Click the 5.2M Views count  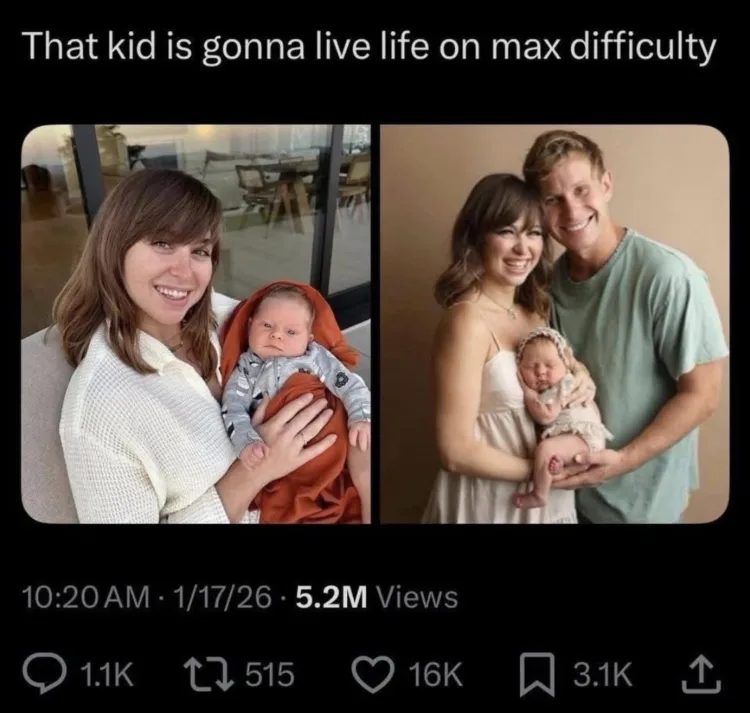377,597
